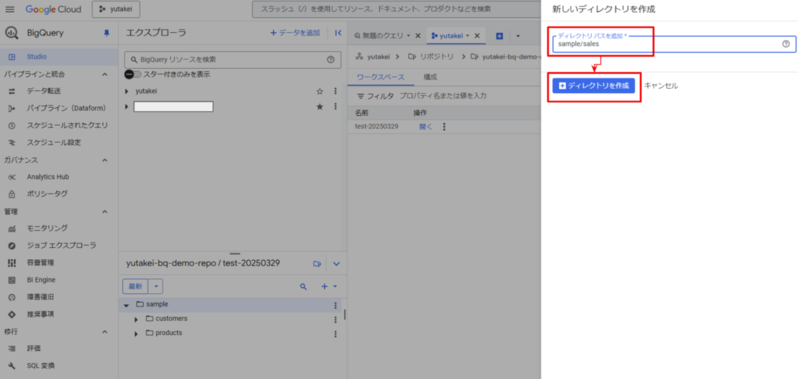The height and width of the screenshot is (379, 800).
Task: Open the main hamburger navigation menu
Action: click(x=10, y=9)
